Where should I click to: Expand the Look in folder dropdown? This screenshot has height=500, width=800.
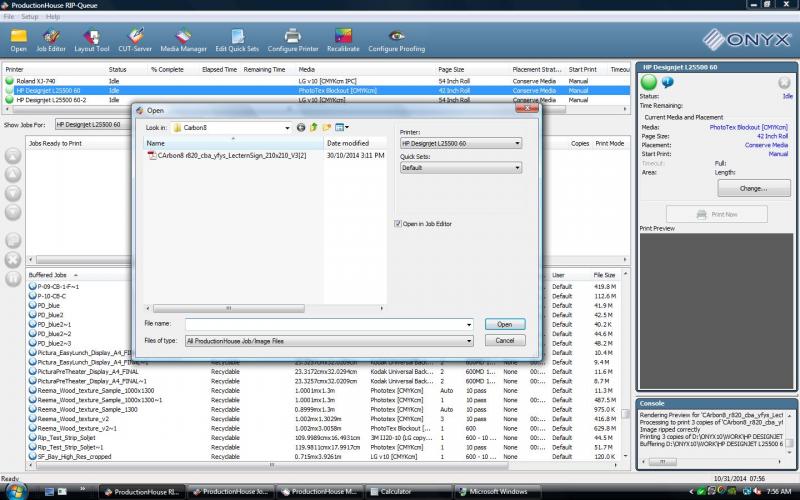click(x=287, y=128)
